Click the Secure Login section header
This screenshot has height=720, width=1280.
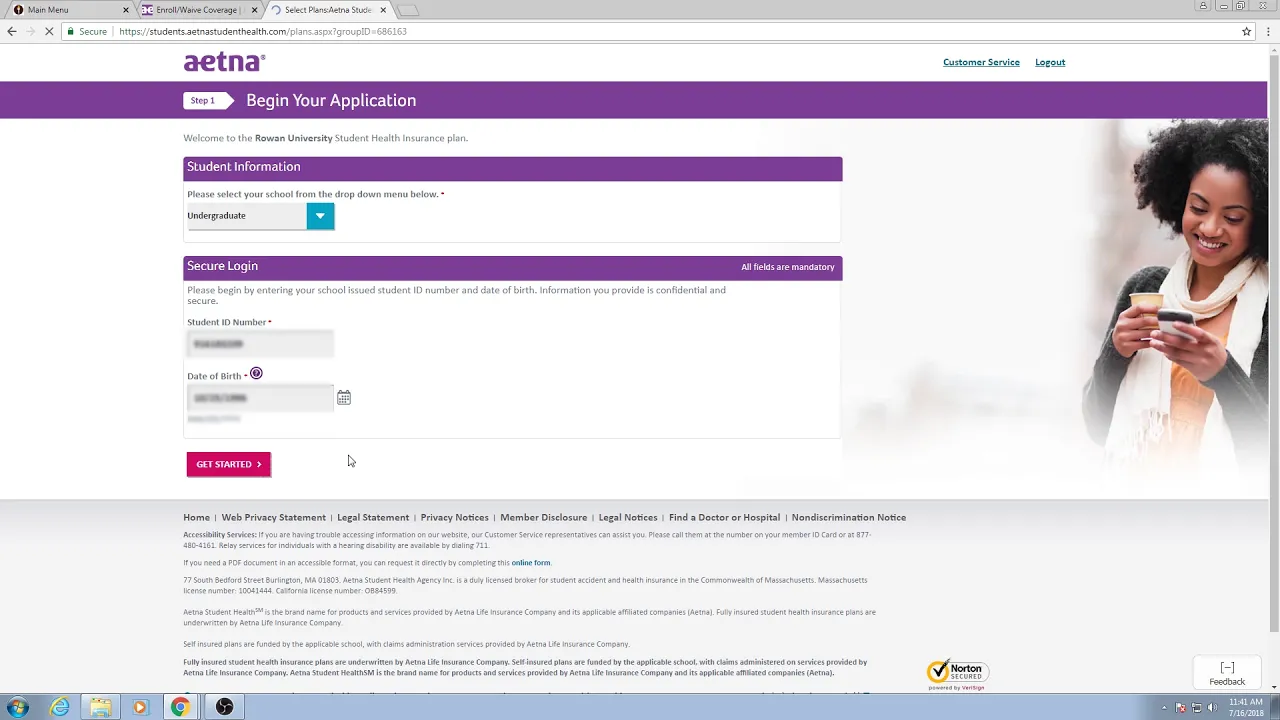point(512,267)
